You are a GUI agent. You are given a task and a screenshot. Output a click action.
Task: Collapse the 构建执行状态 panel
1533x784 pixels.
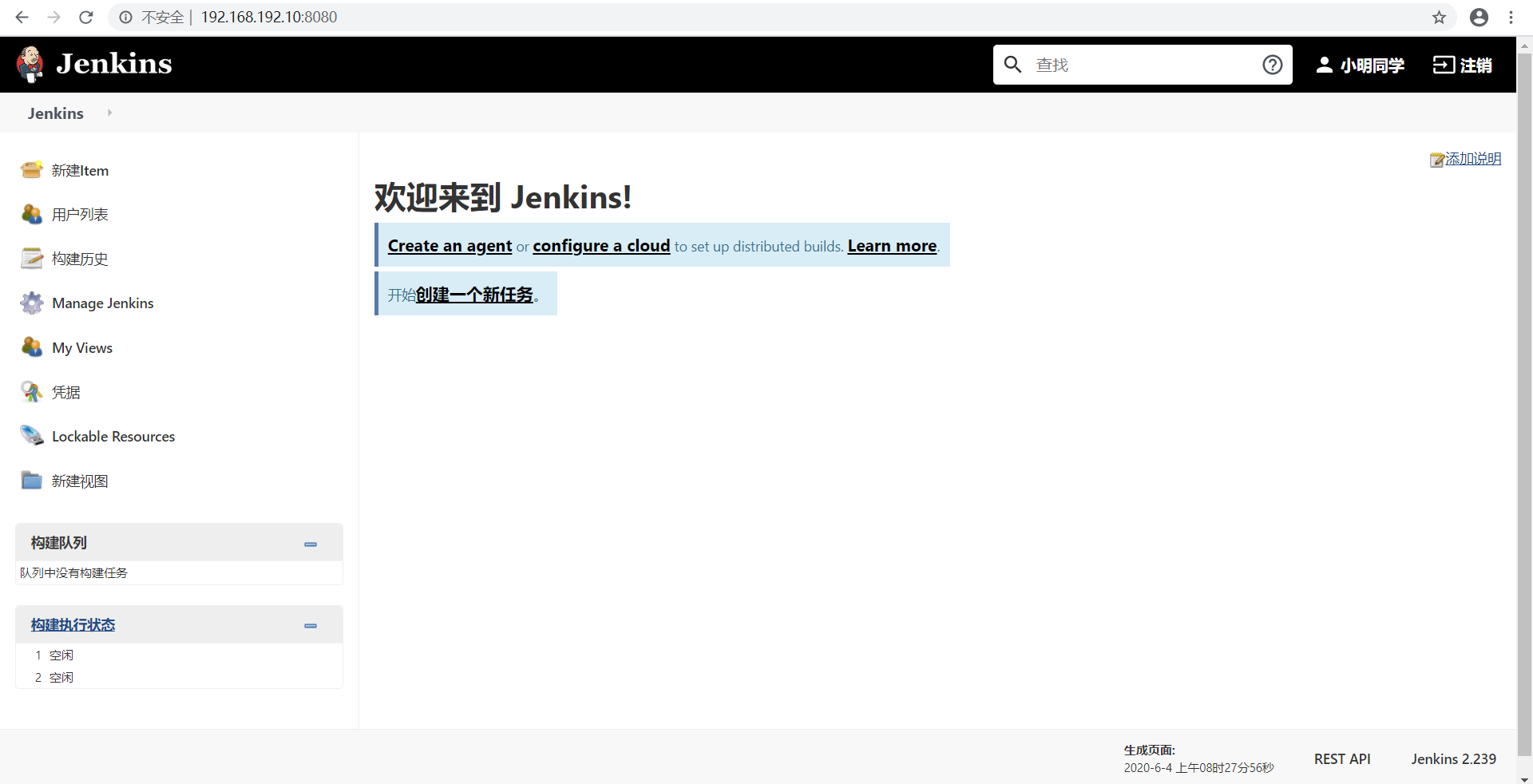pyautogui.click(x=311, y=625)
